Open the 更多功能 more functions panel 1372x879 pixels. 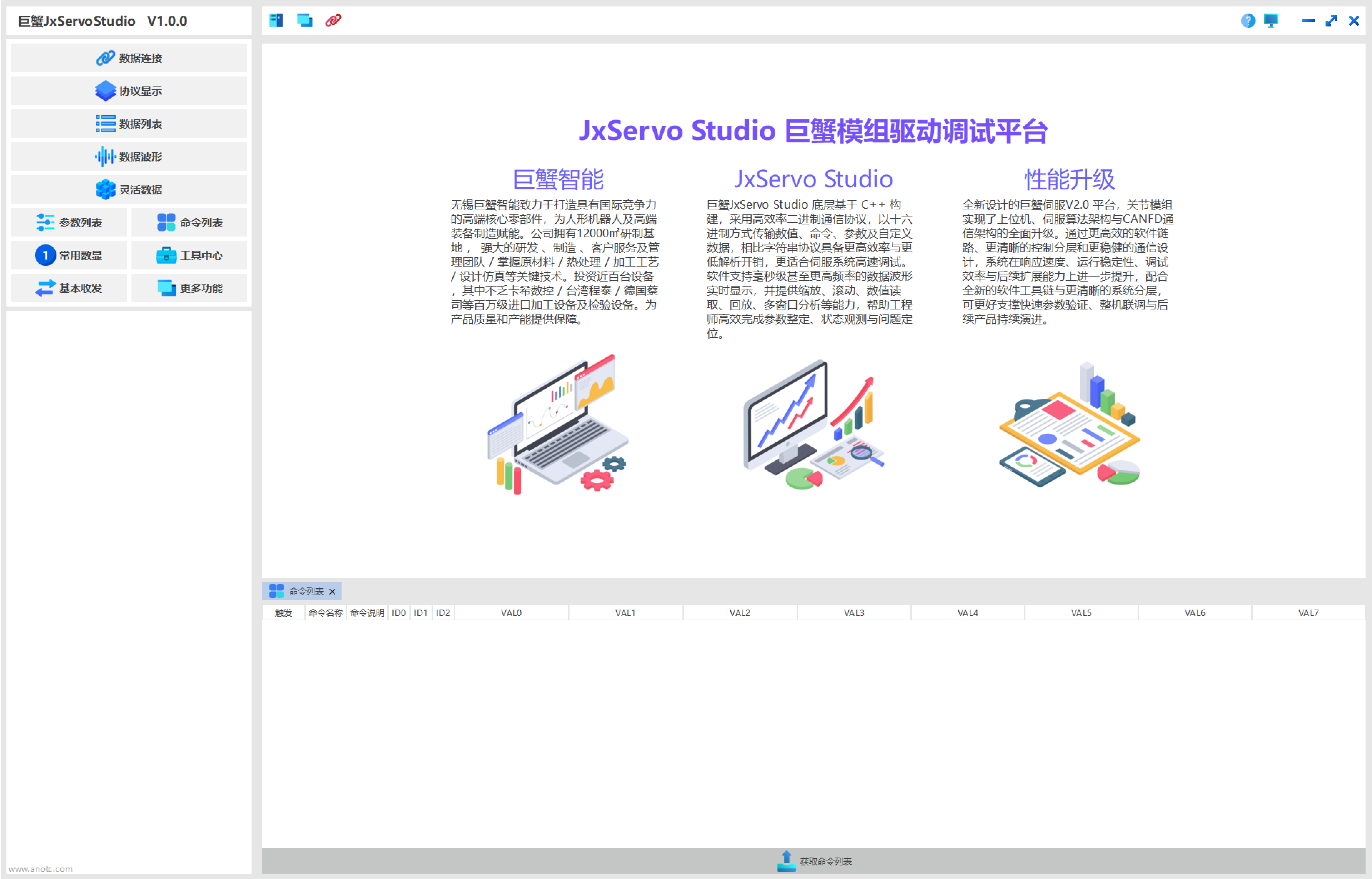(189, 288)
